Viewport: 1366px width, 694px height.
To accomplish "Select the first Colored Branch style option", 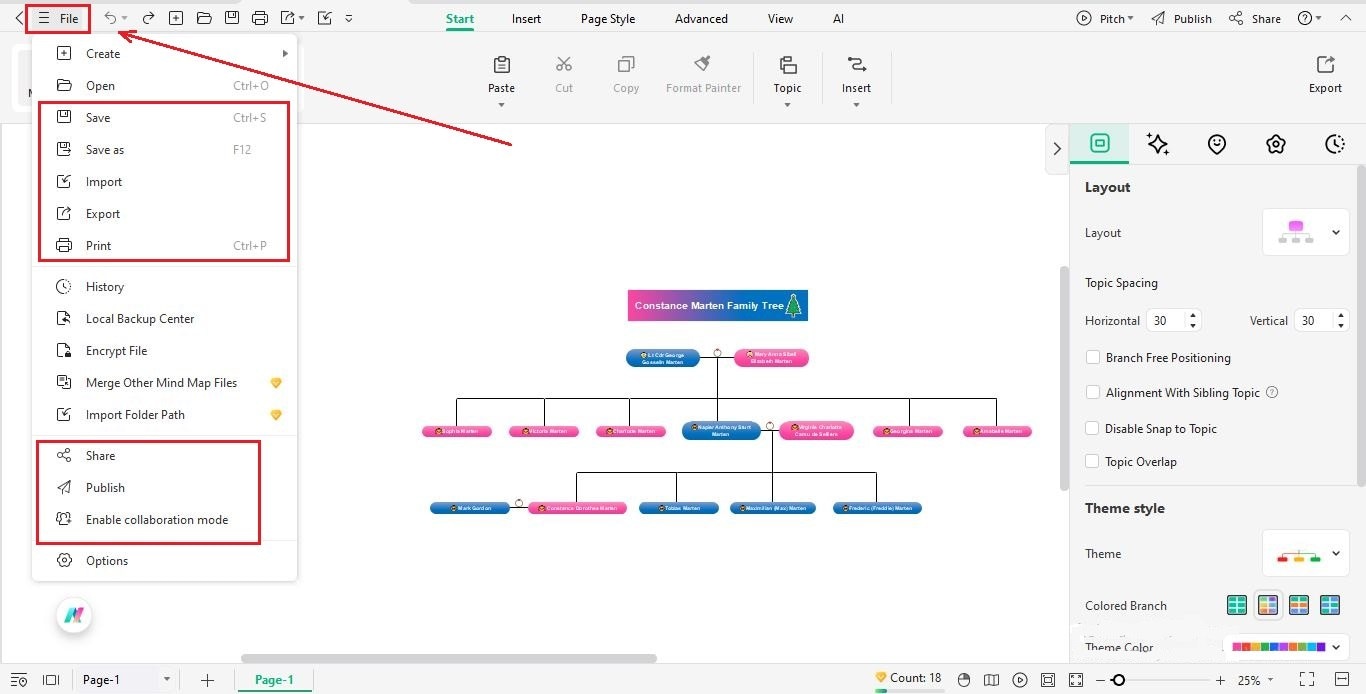I will (x=1237, y=605).
